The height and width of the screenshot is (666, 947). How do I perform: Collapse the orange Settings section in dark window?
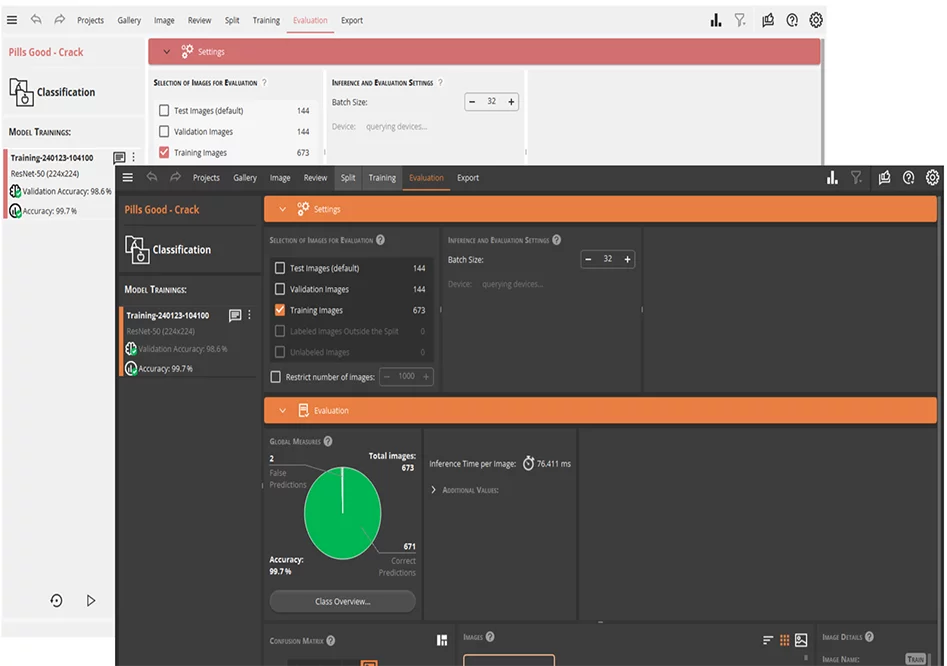282,210
